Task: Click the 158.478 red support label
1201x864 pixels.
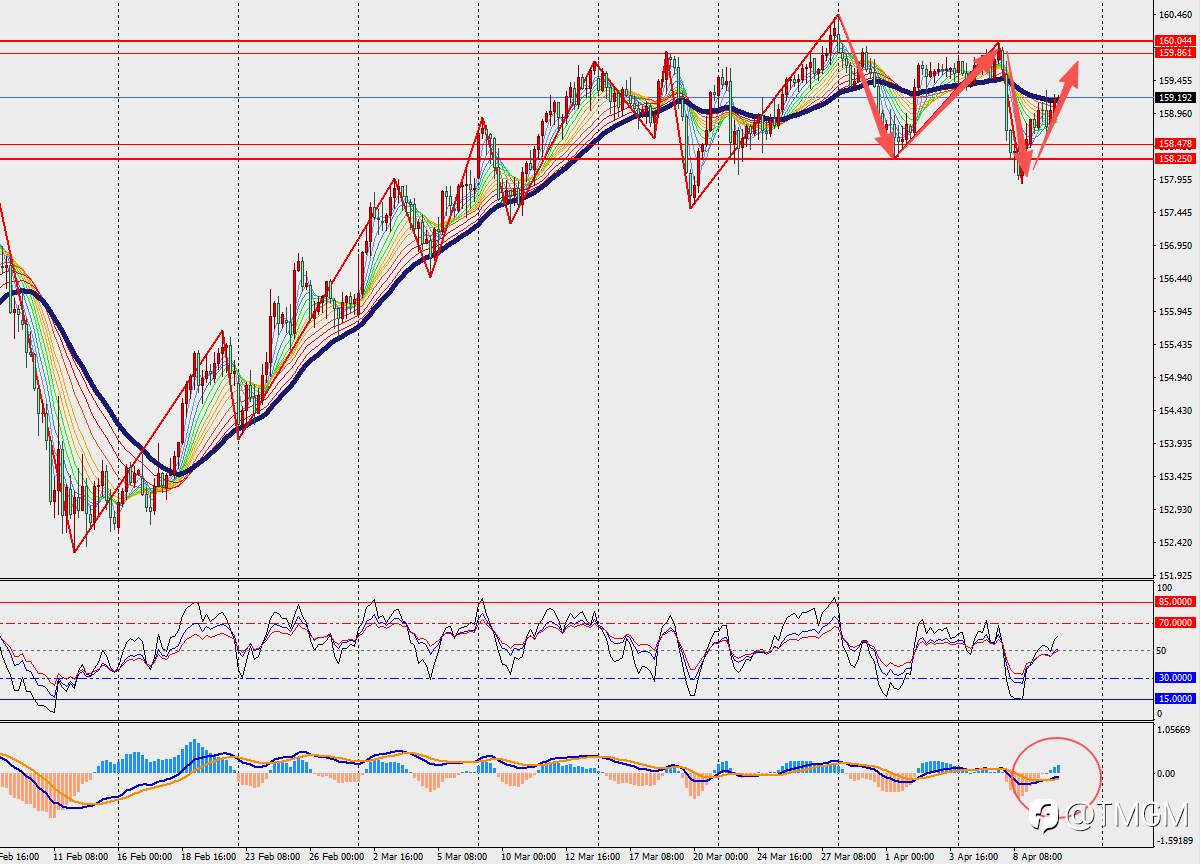Action: click(x=1175, y=145)
